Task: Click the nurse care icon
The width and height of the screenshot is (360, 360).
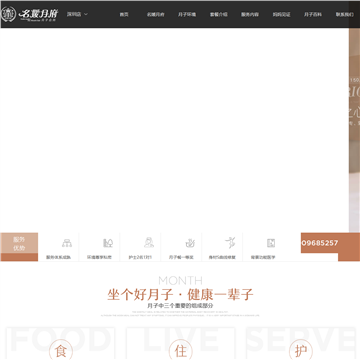Action: (x=149, y=242)
